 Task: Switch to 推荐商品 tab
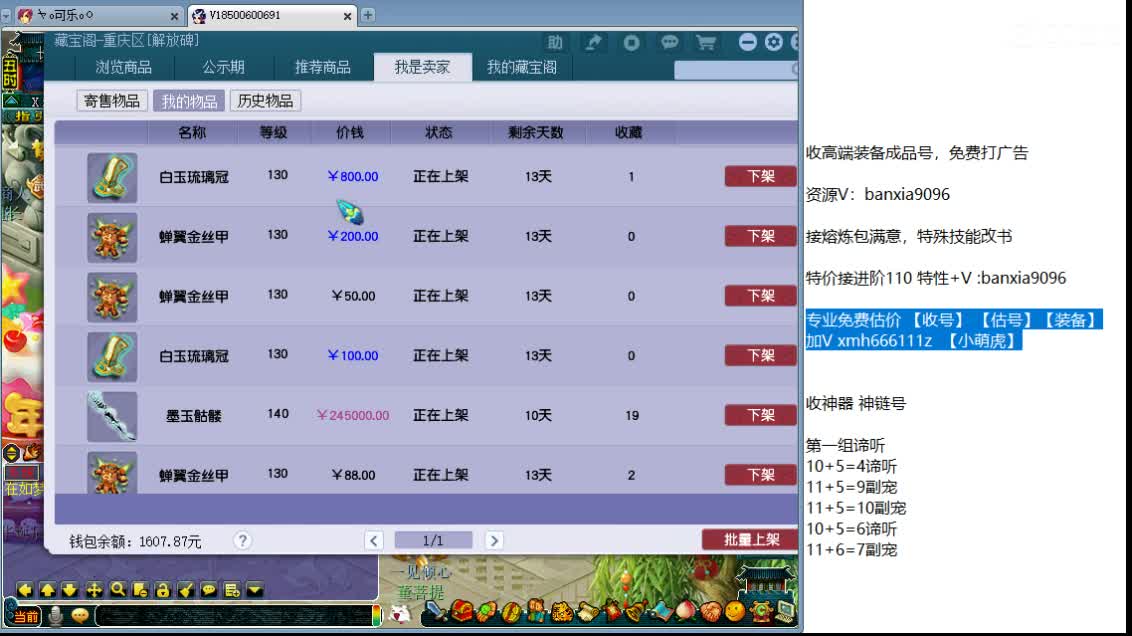tap(323, 67)
